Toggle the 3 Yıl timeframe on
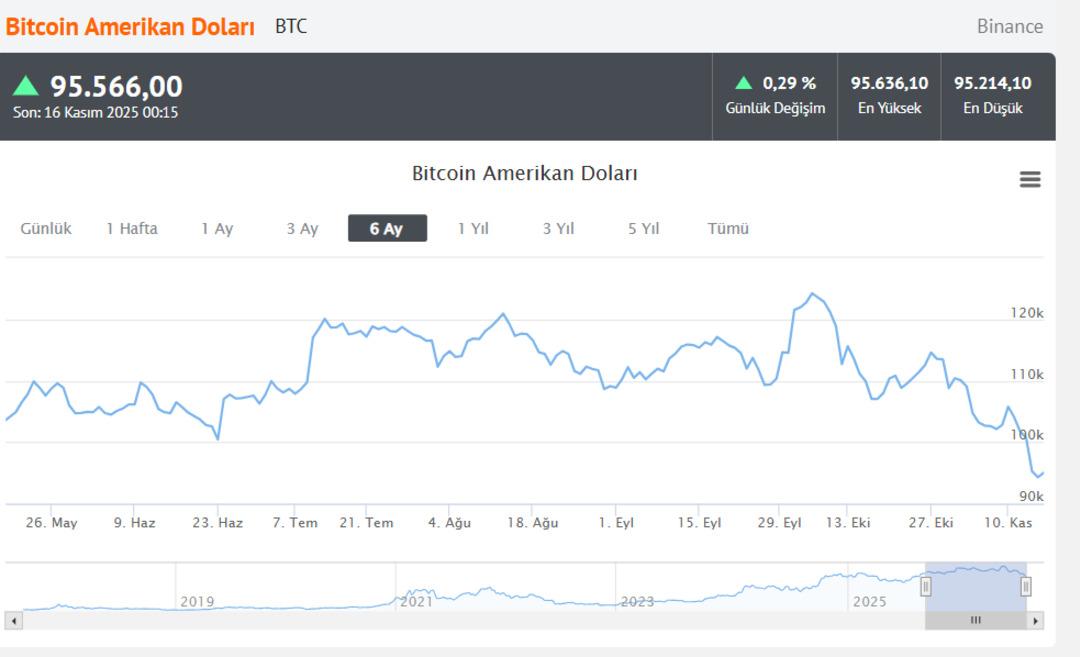The width and height of the screenshot is (1080, 657). (557, 228)
